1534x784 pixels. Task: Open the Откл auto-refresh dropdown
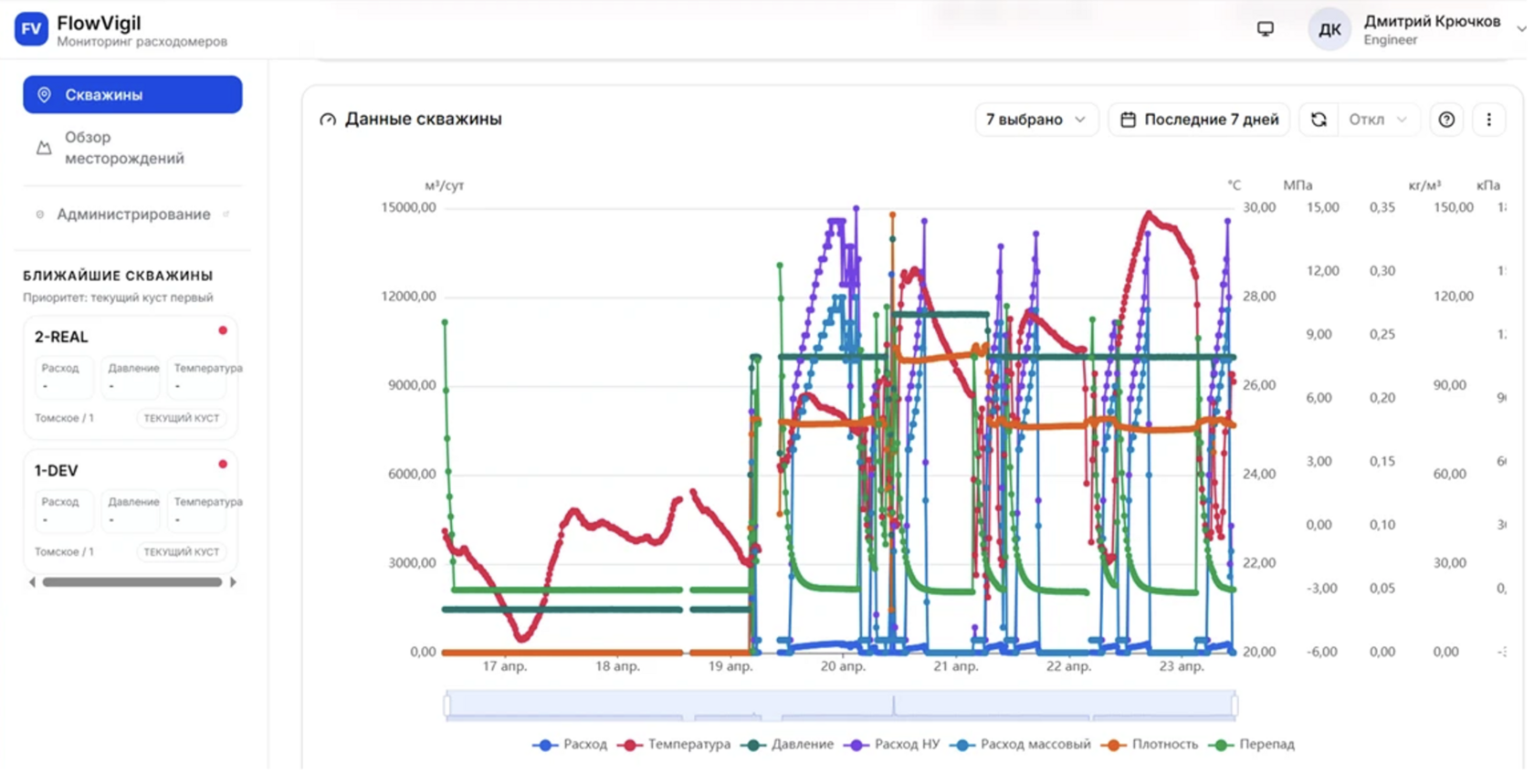(x=1378, y=120)
